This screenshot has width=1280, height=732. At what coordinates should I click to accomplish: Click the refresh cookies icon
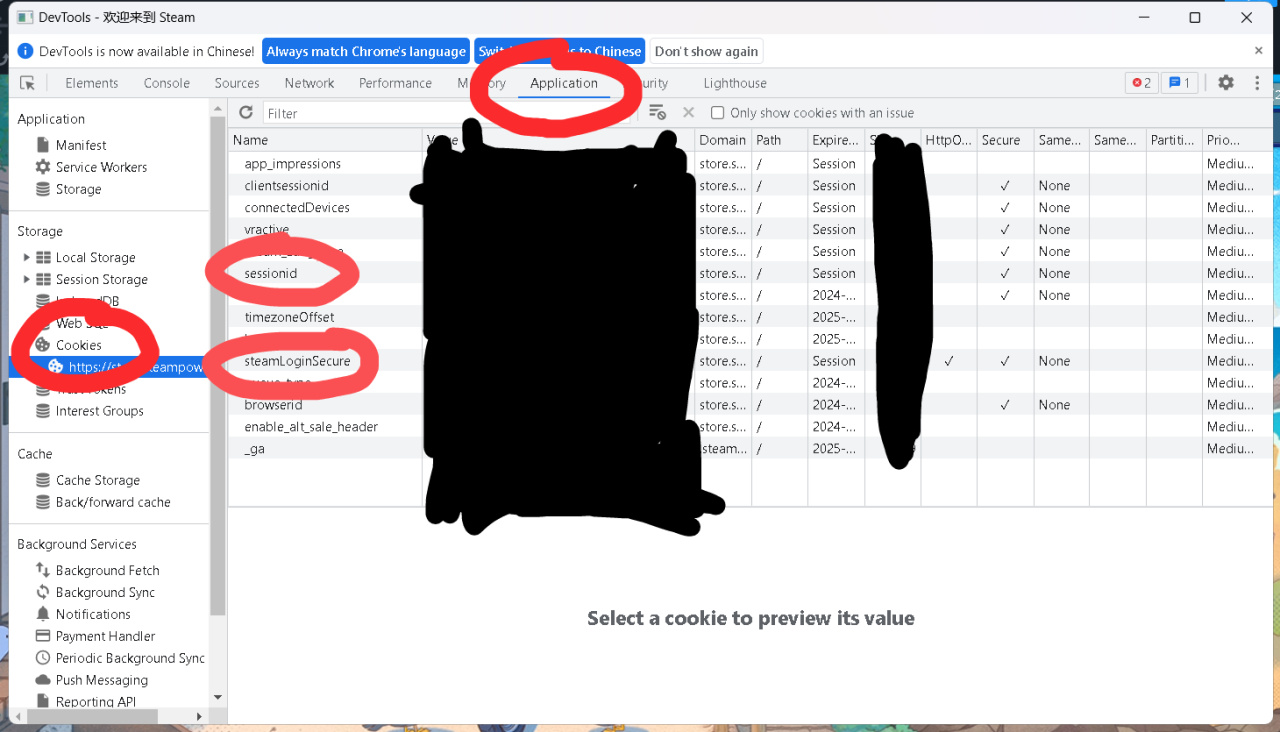tap(246, 113)
